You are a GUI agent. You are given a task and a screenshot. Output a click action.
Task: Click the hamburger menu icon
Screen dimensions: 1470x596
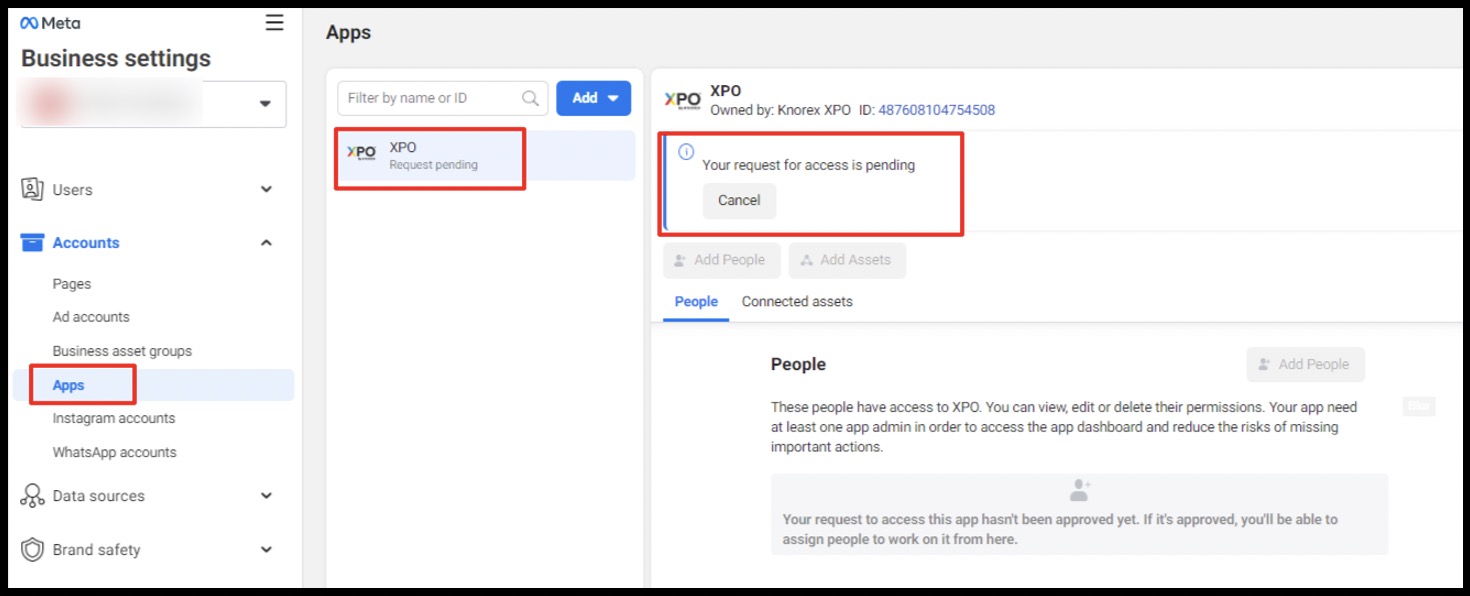[274, 23]
